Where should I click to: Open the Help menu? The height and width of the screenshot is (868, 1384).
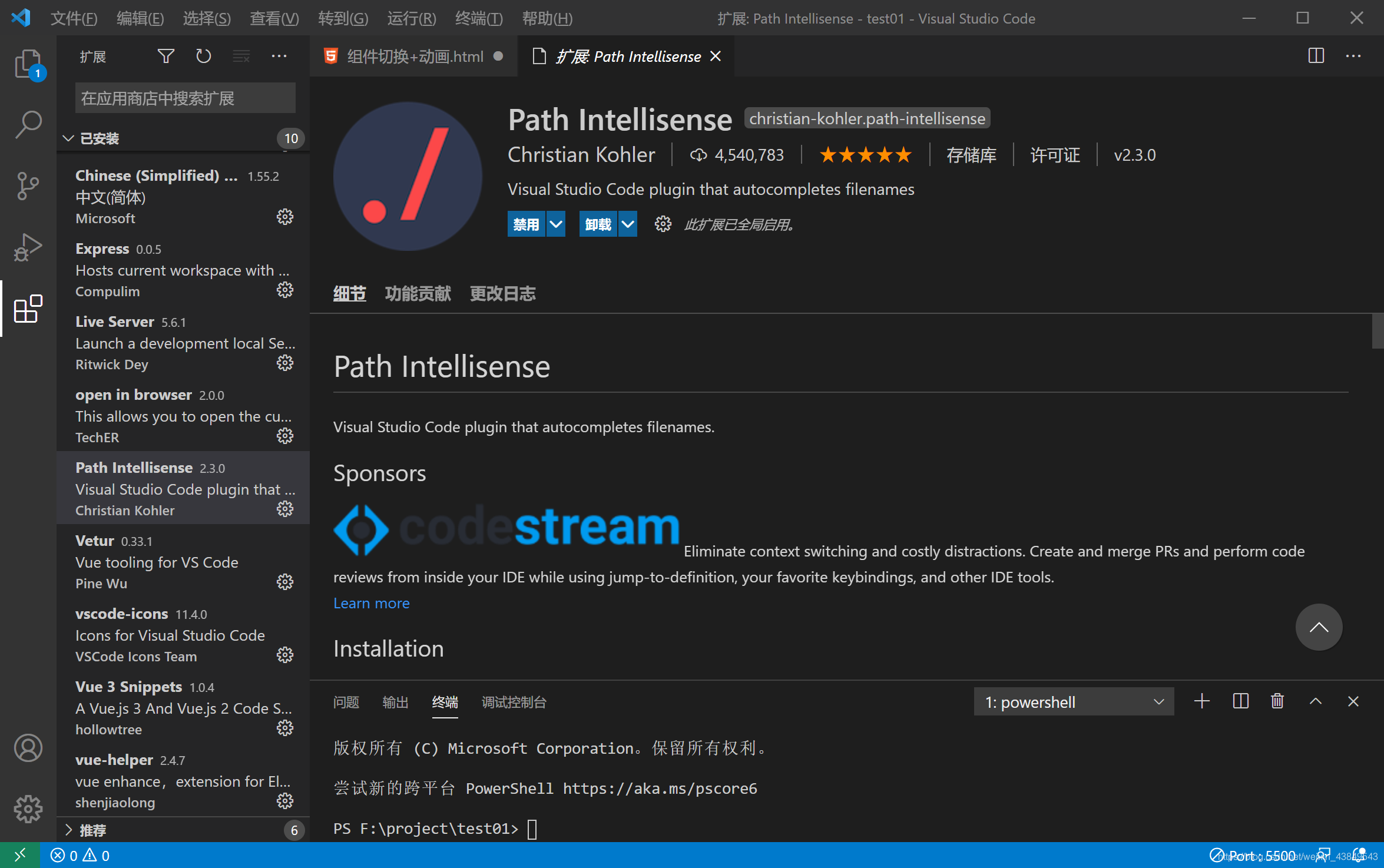point(547,18)
